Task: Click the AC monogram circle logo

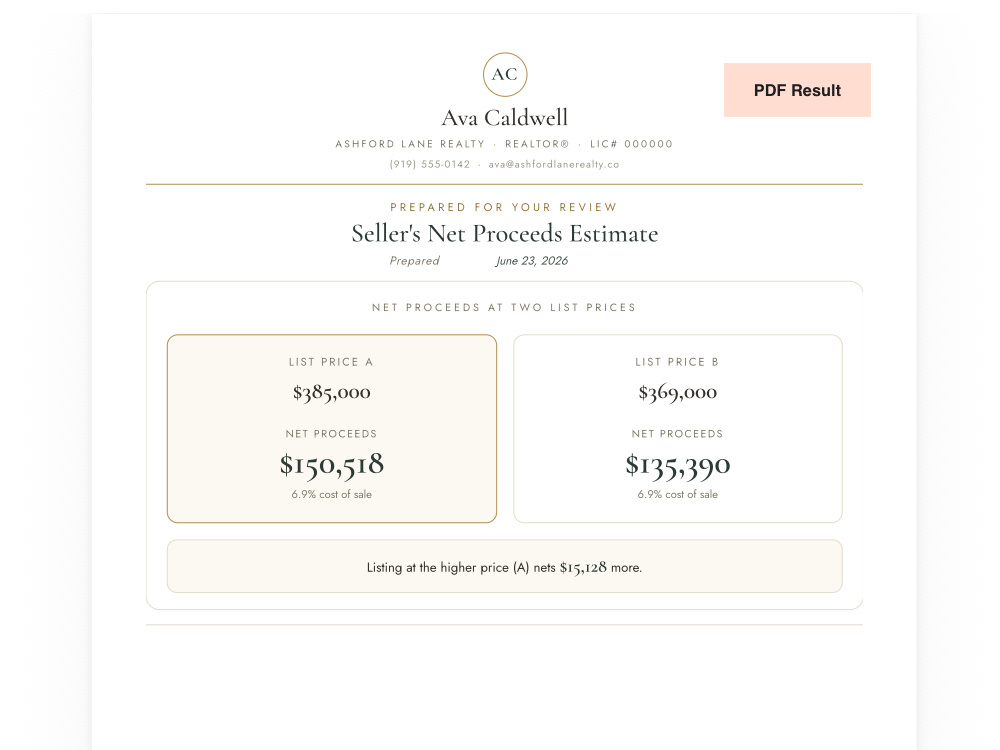Action: 504,75
